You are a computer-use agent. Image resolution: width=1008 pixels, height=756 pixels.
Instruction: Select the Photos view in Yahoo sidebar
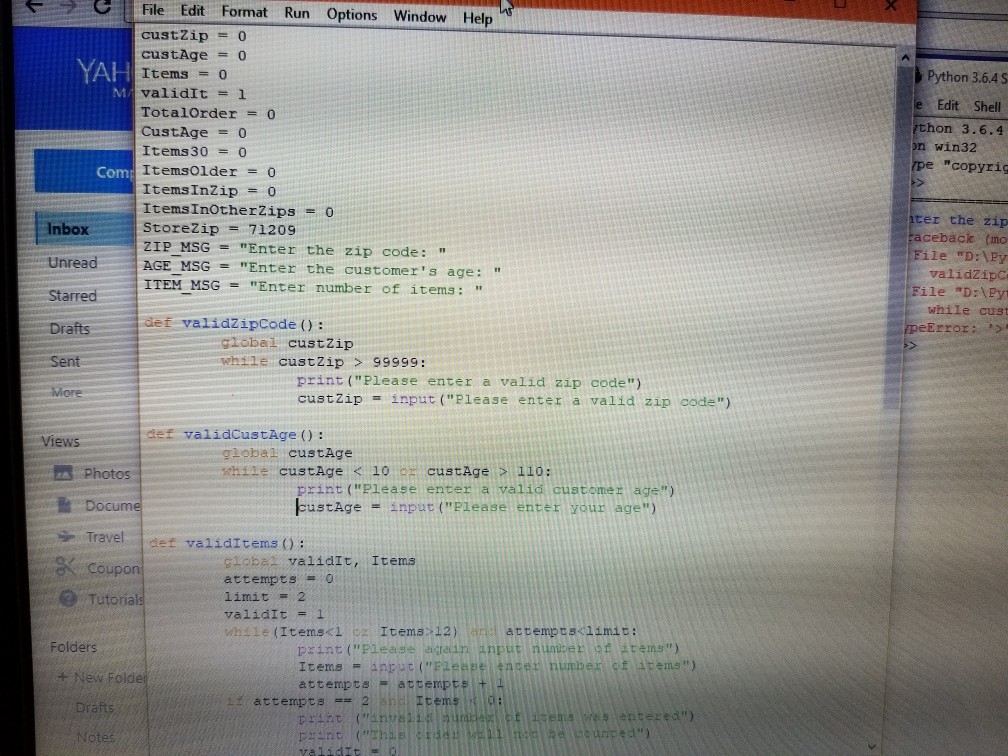click(106, 473)
